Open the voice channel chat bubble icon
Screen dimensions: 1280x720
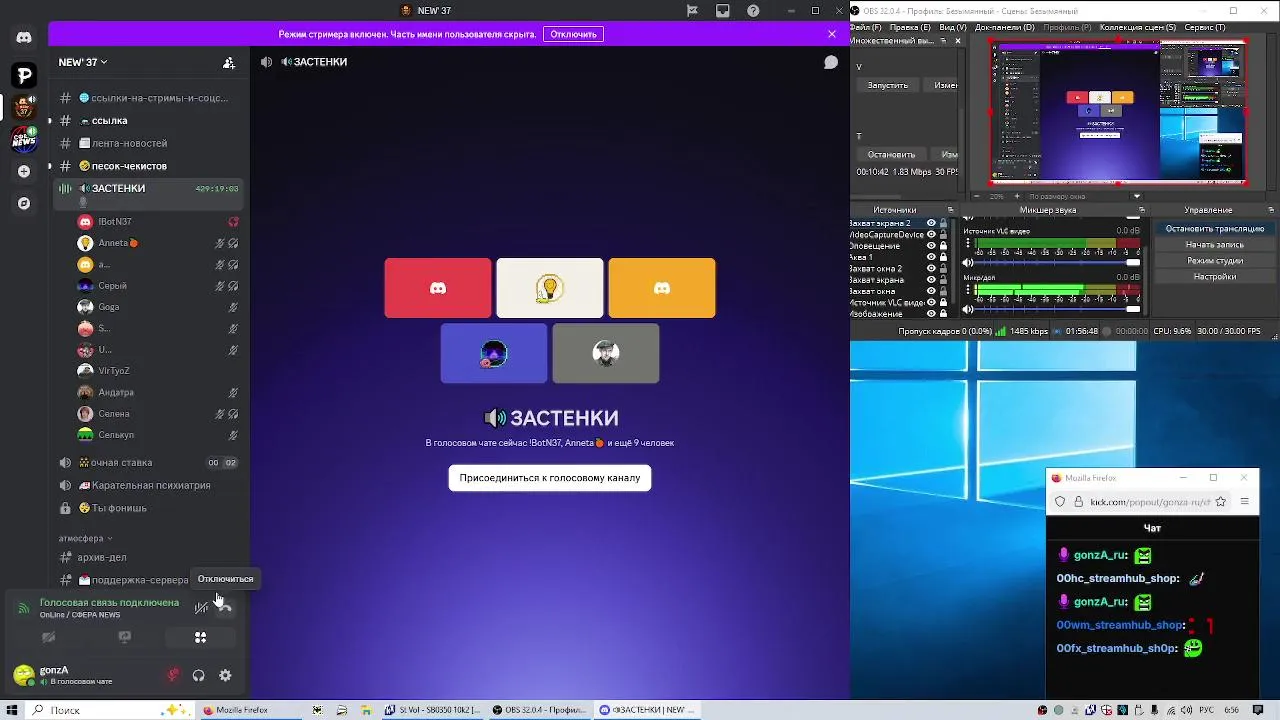click(x=831, y=62)
